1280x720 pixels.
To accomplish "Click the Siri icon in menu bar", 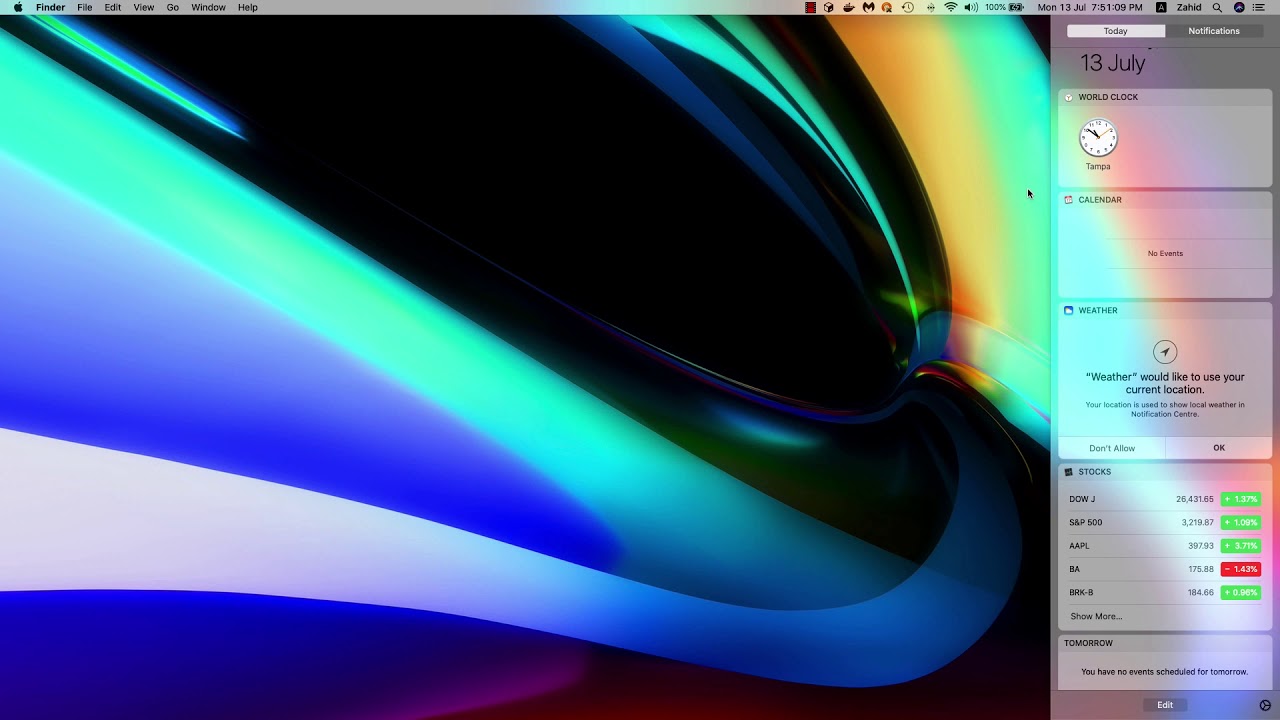I will [1239, 7].
